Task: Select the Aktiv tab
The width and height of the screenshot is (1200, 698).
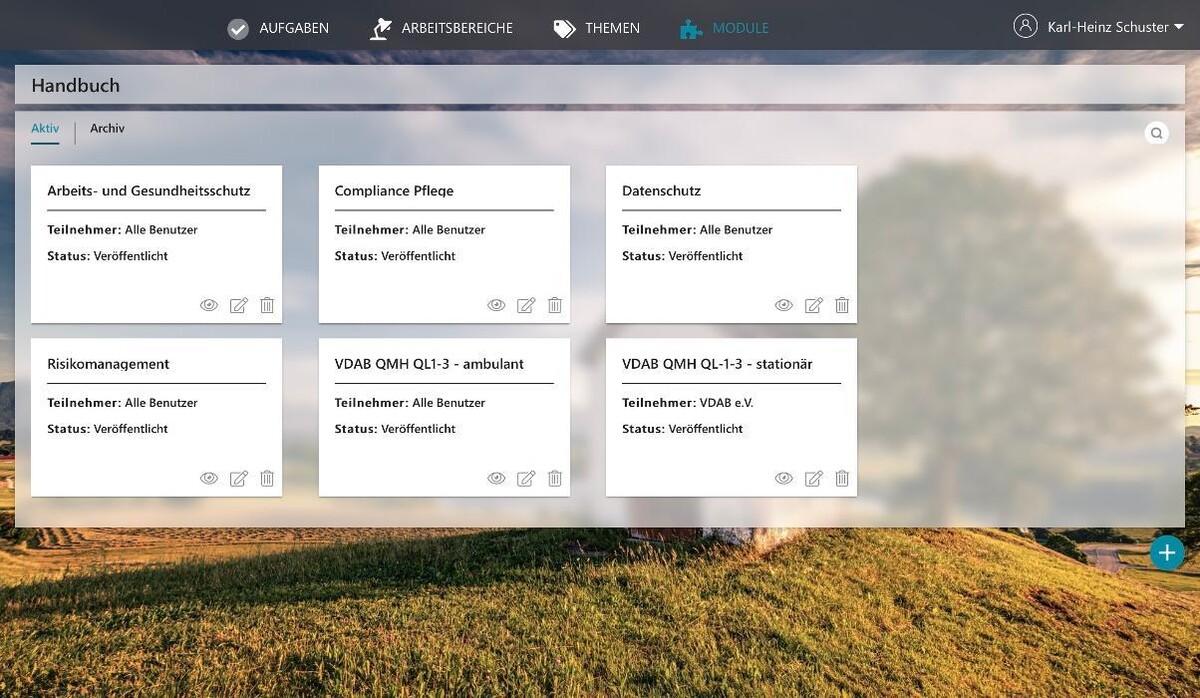Action: point(45,129)
